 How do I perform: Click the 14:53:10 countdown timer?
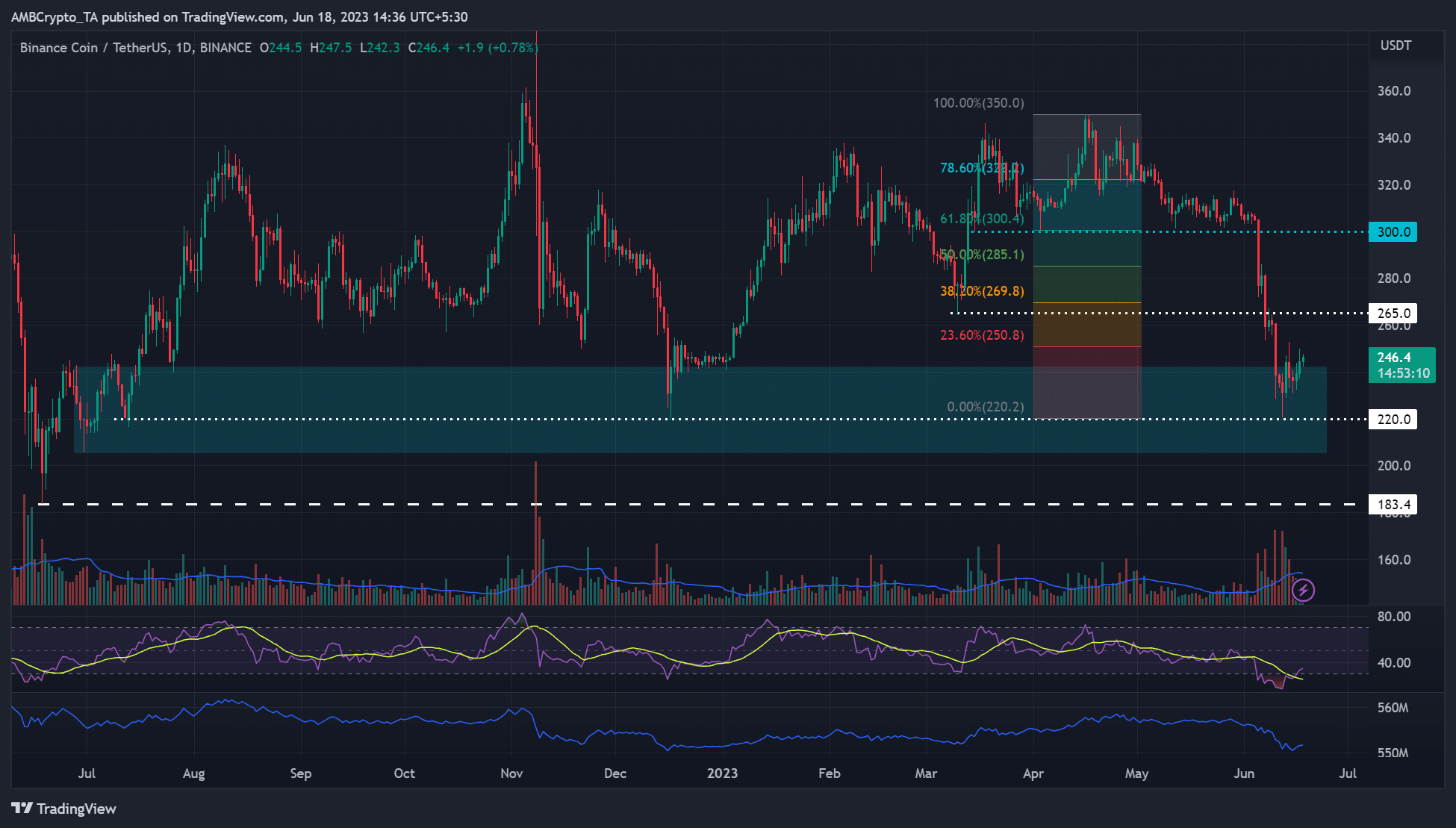[x=1404, y=373]
